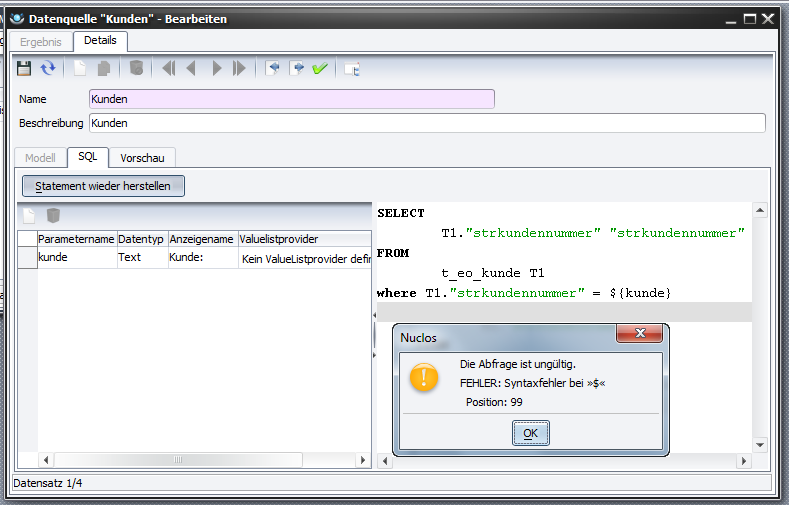Click the SELECT keyword in SQL editor
The height and width of the screenshot is (505, 789).
click(401, 213)
